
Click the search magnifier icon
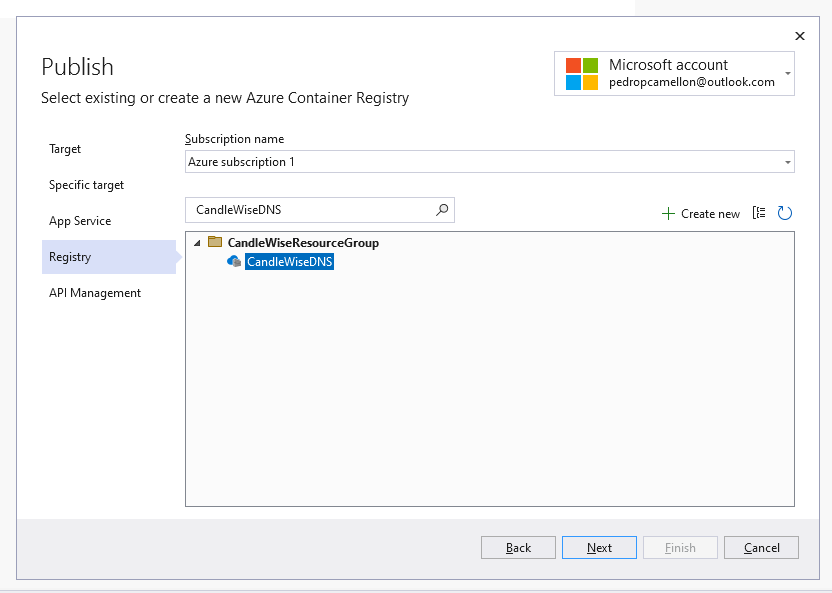point(441,210)
